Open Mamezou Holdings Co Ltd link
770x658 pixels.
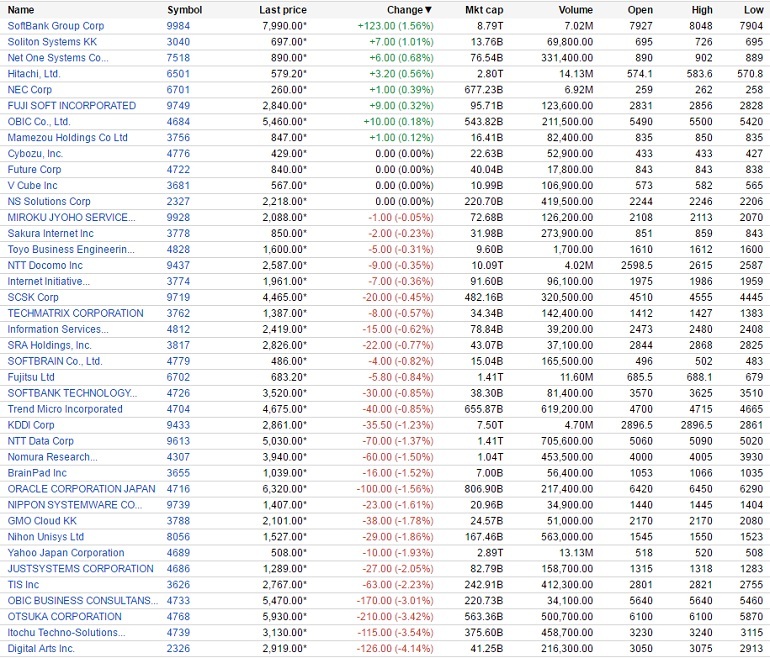[67, 137]
